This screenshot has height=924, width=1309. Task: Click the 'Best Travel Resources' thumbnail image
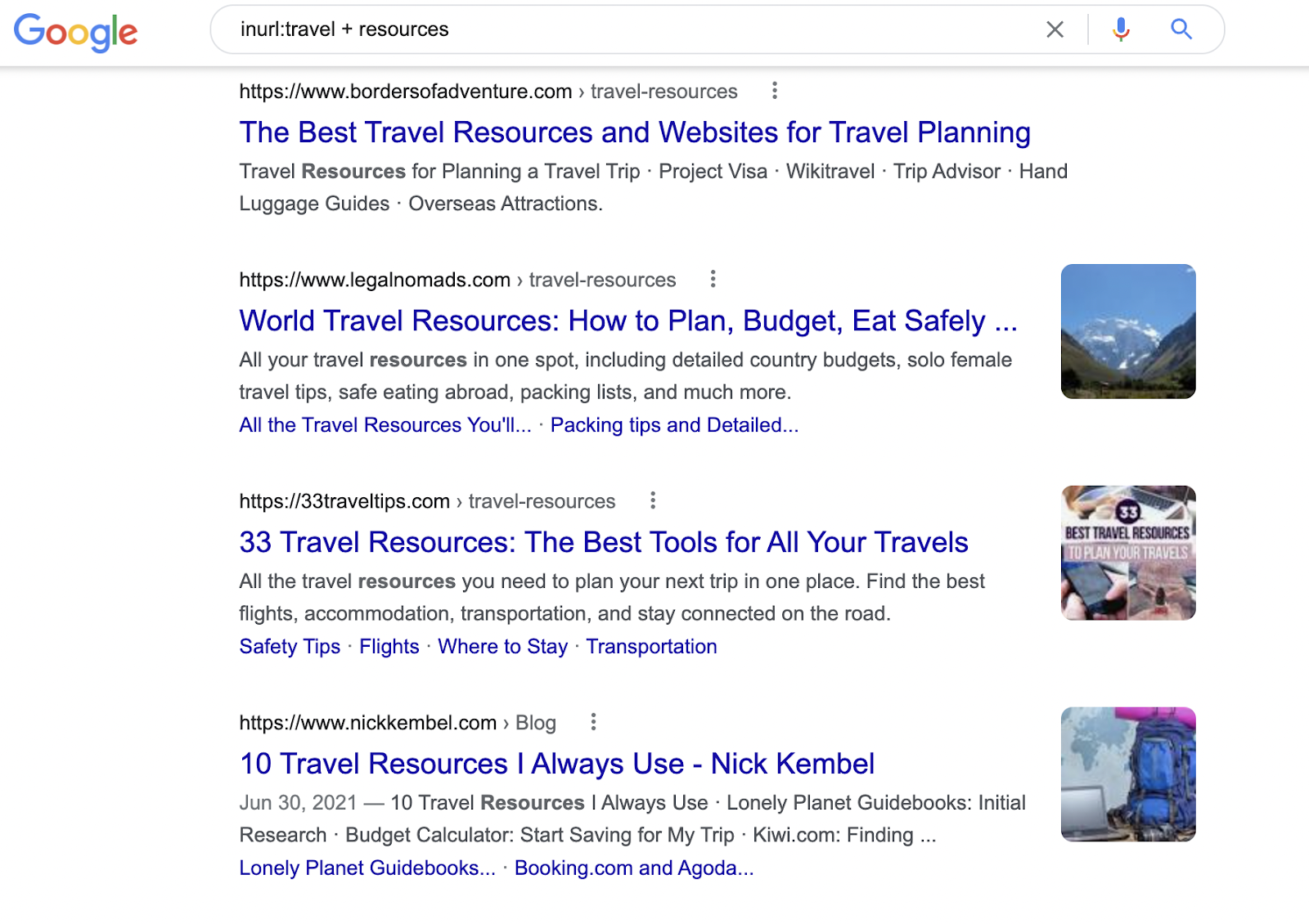point(1128,553)
